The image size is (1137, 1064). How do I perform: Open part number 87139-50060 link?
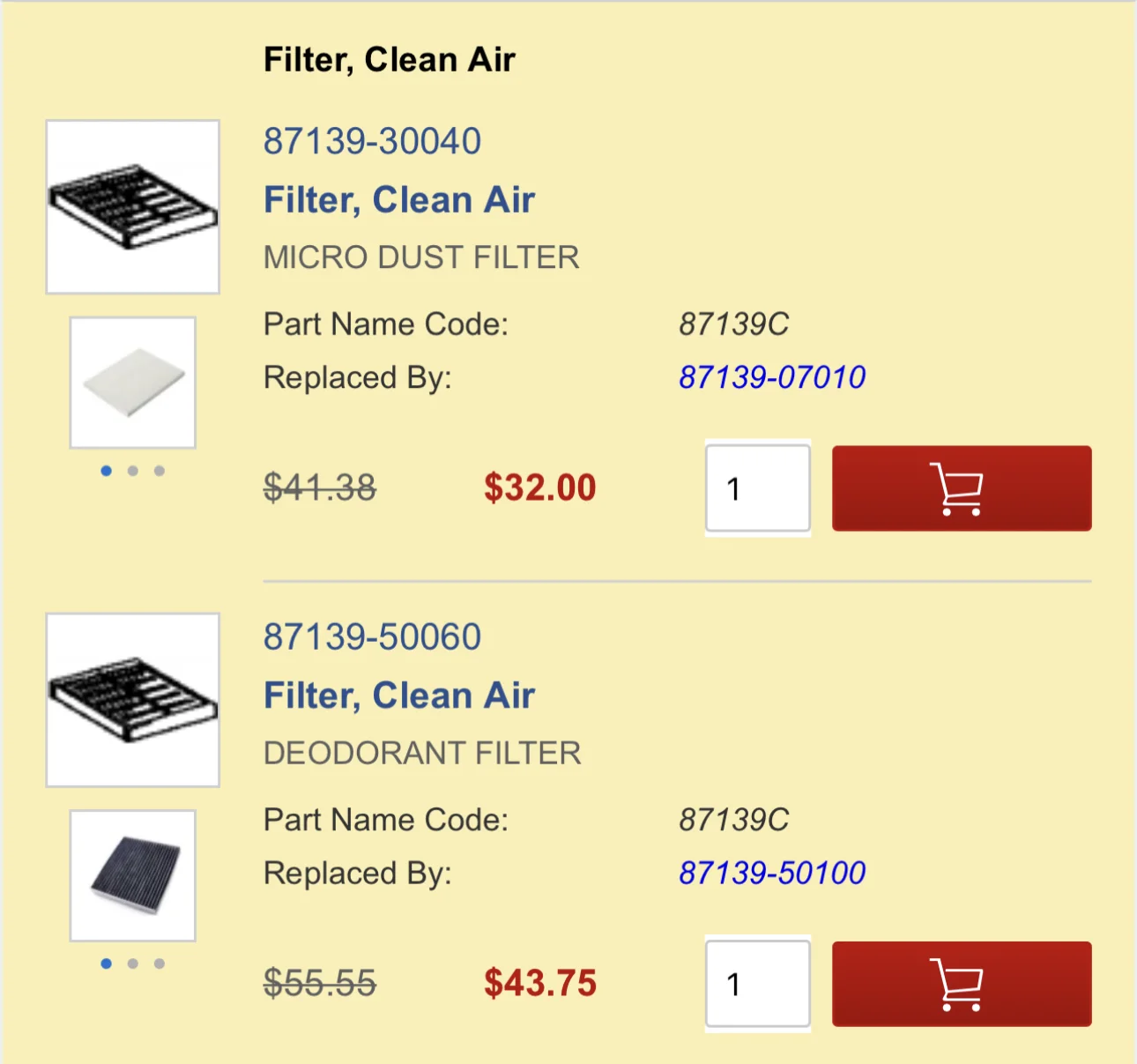coord(372,636)
